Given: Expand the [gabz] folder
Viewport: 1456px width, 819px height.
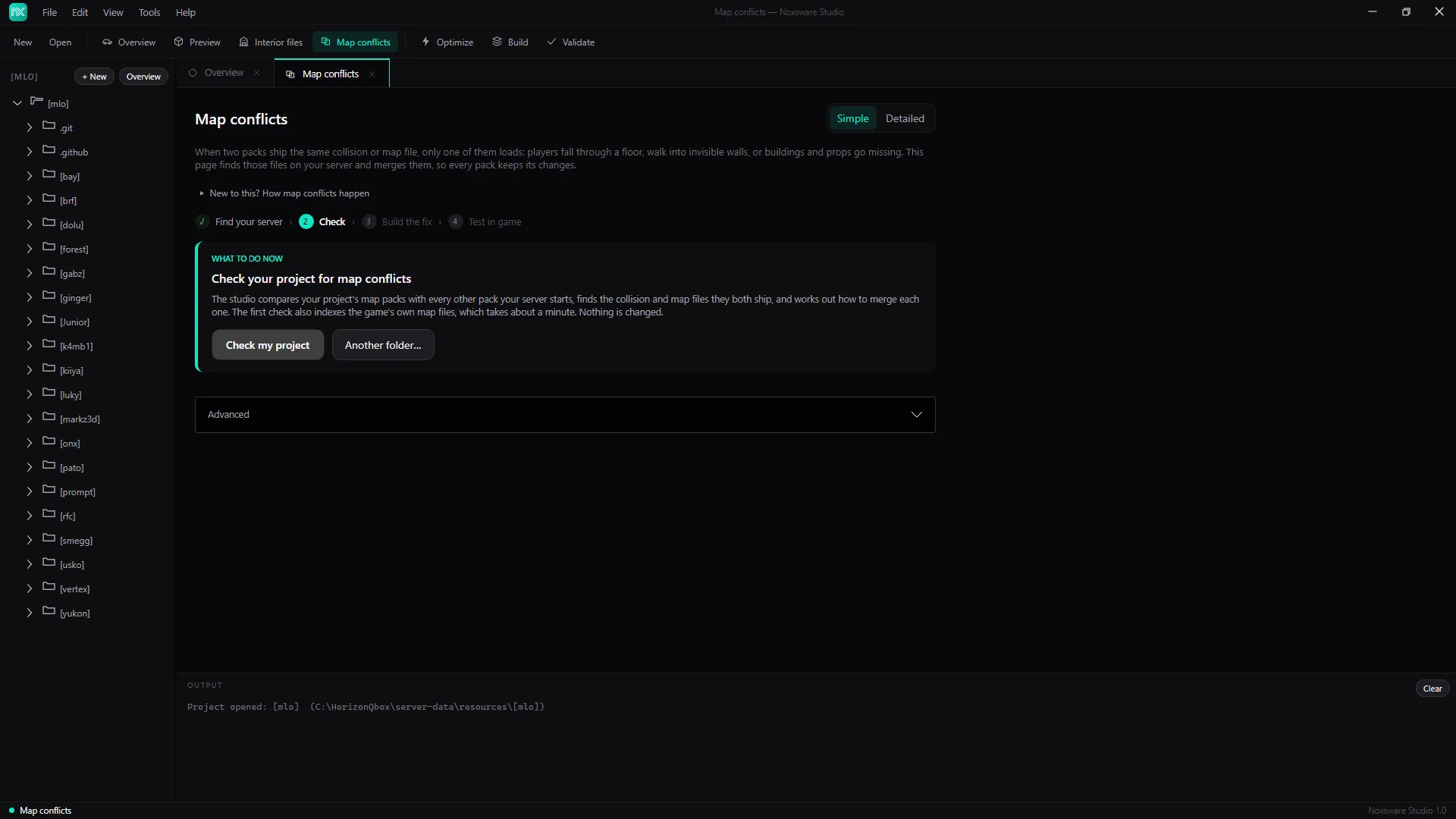Looking at the screenshot, I should (x=30, y=273).
